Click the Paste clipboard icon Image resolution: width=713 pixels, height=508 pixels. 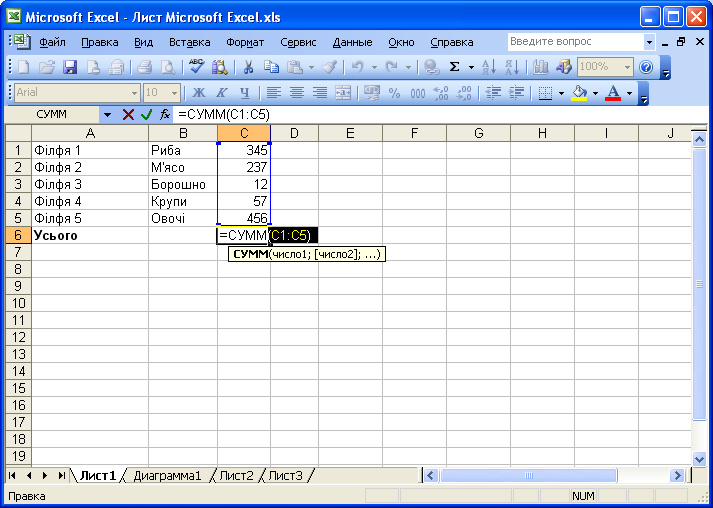point(295,68)
